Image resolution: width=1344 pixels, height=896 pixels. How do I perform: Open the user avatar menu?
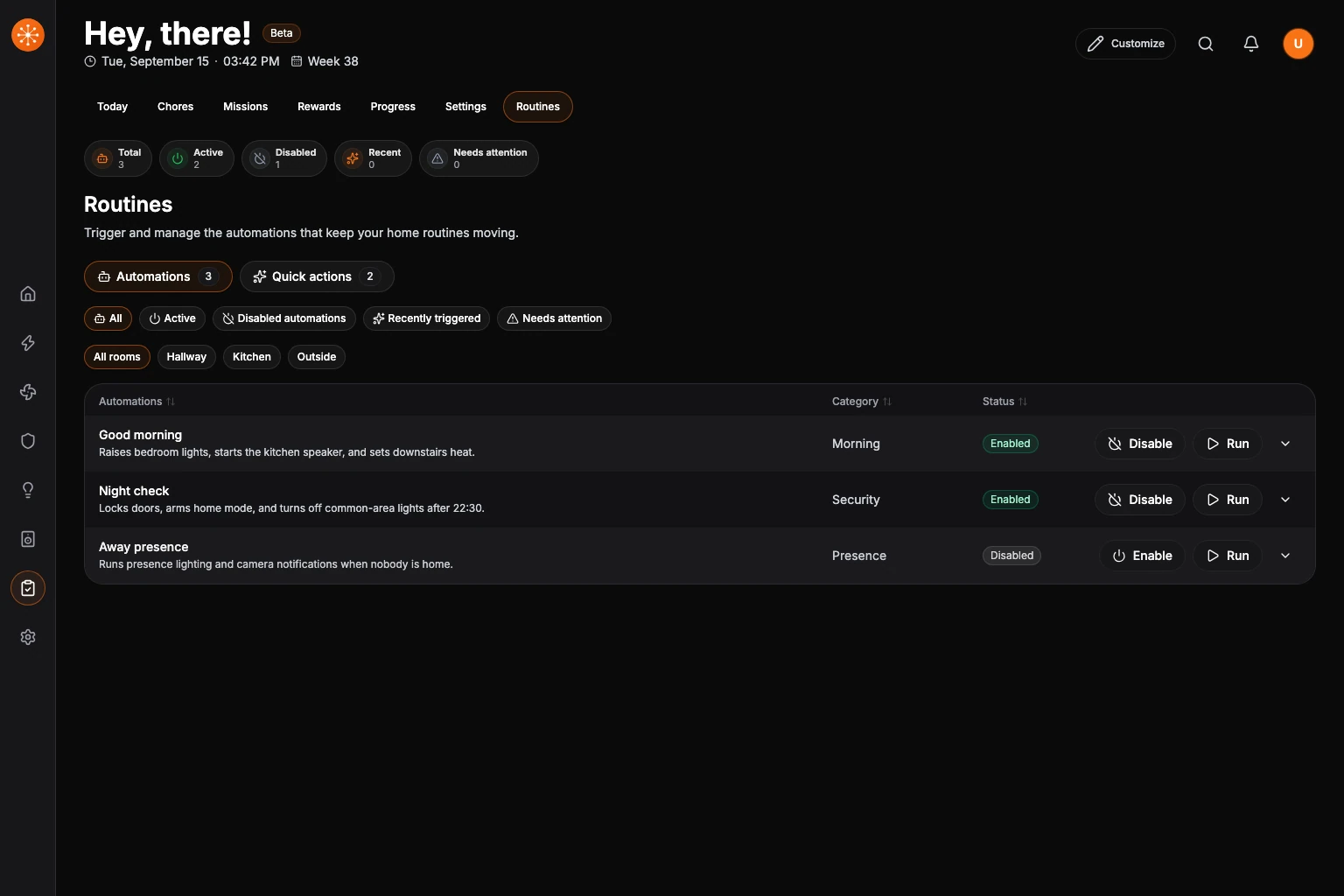pyautogui.click(x=1298, y=44)
